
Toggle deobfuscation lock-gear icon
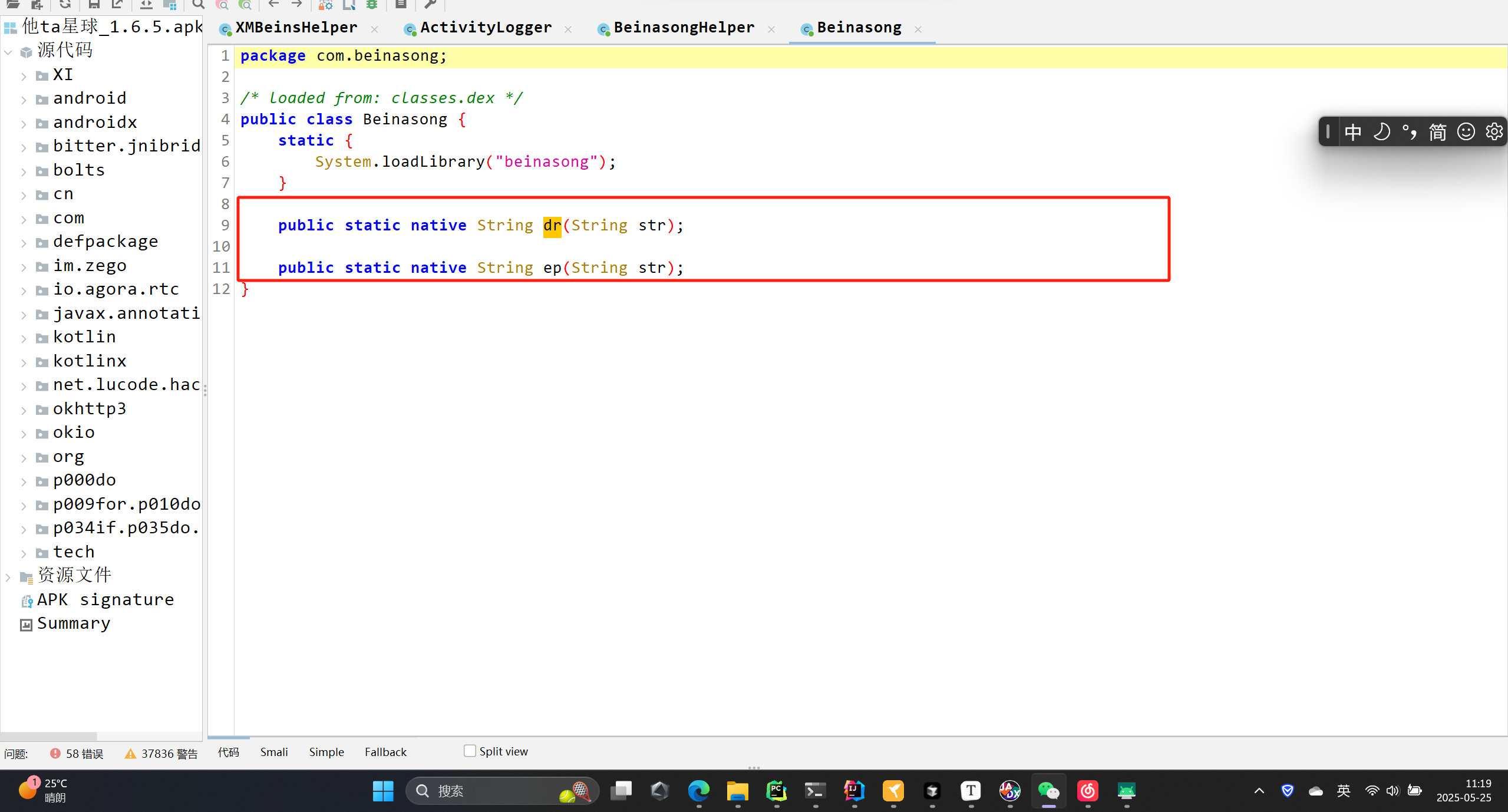pos(326,4)
